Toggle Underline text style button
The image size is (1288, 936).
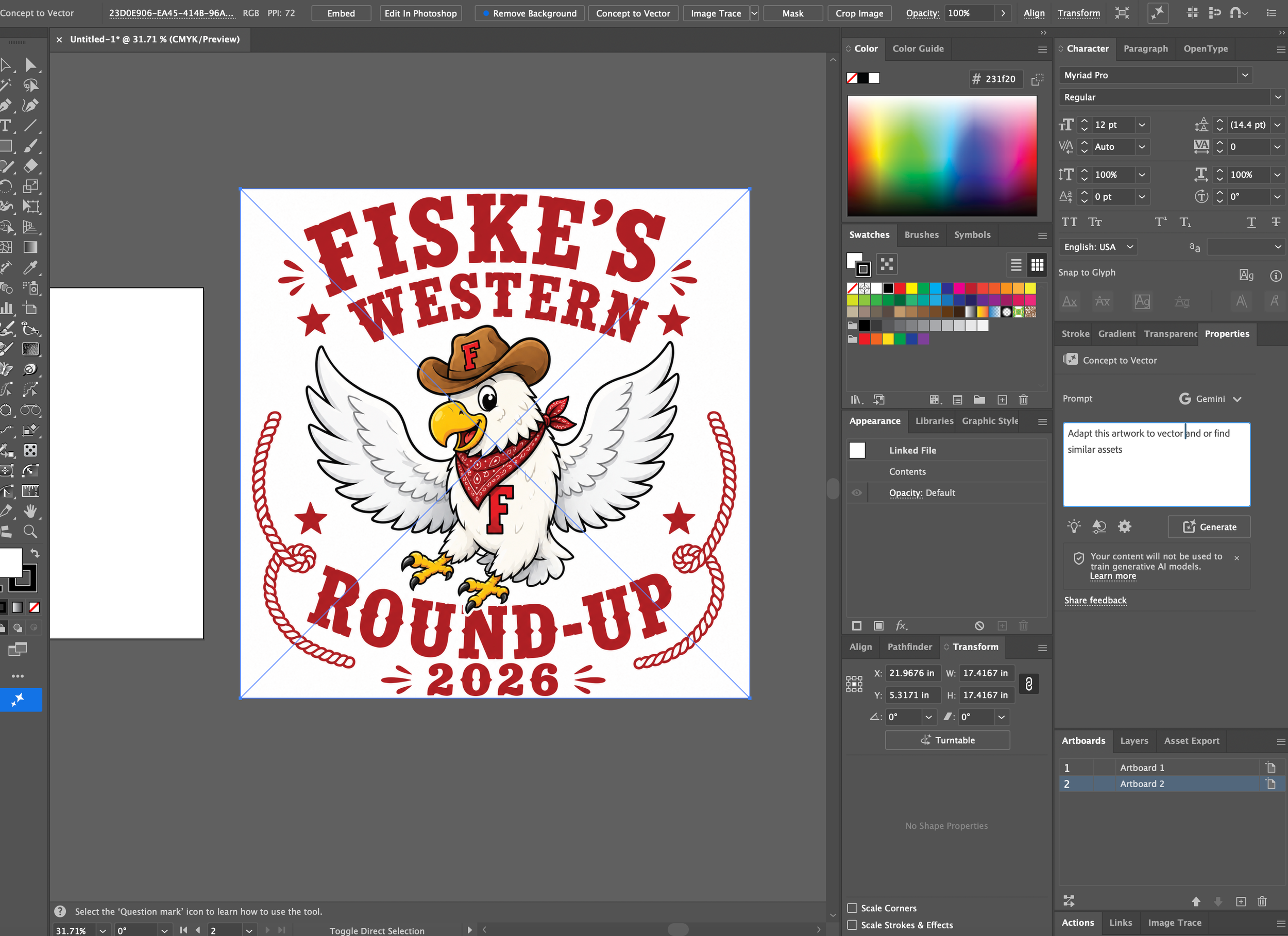[1251, 222]
